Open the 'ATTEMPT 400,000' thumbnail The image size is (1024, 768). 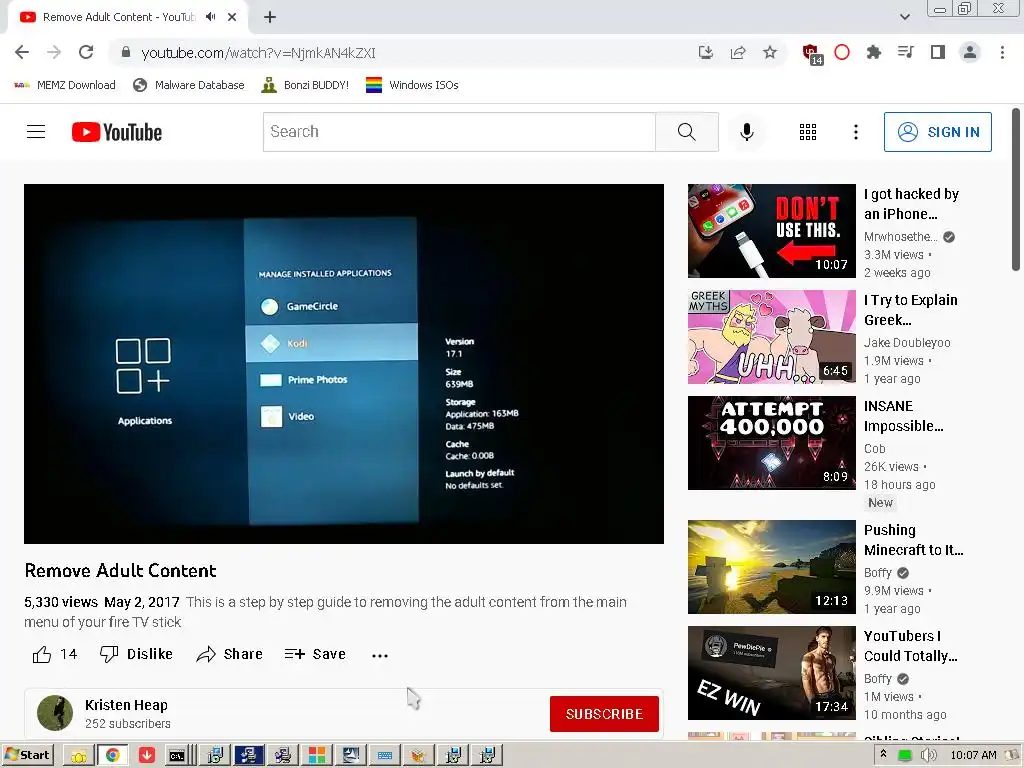click(x=771, y=442)
